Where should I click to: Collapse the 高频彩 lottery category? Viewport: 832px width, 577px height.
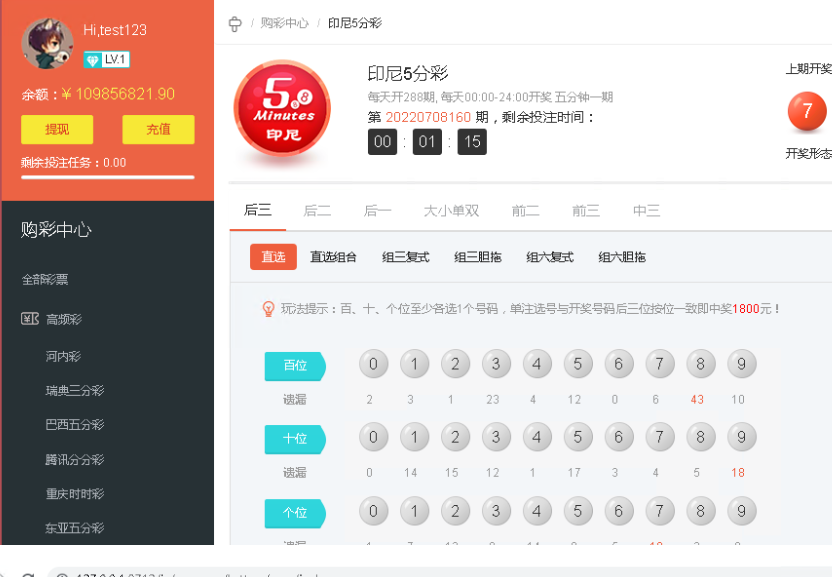pos(63,317)
